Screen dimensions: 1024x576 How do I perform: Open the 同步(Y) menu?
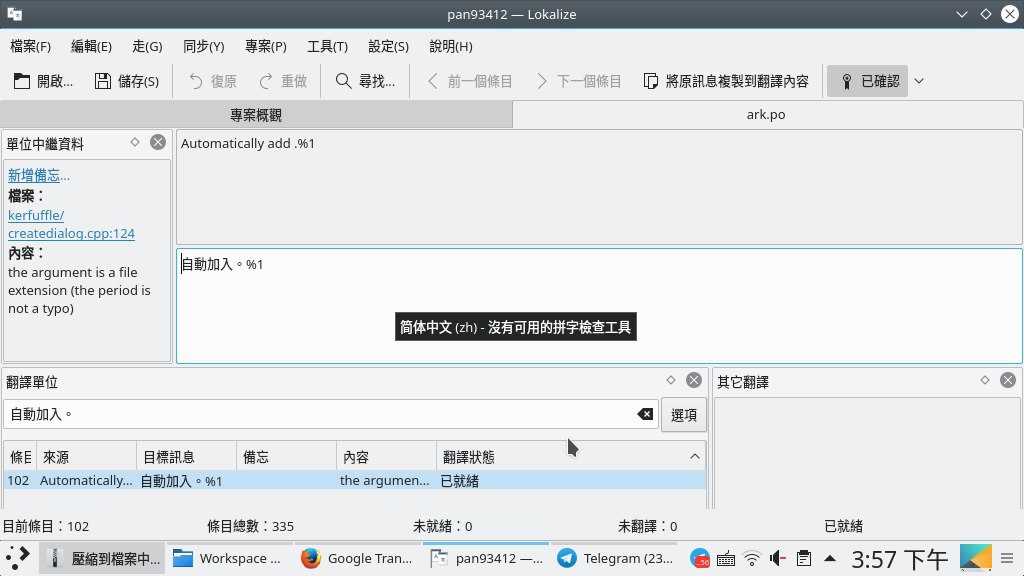click(204, 46)
